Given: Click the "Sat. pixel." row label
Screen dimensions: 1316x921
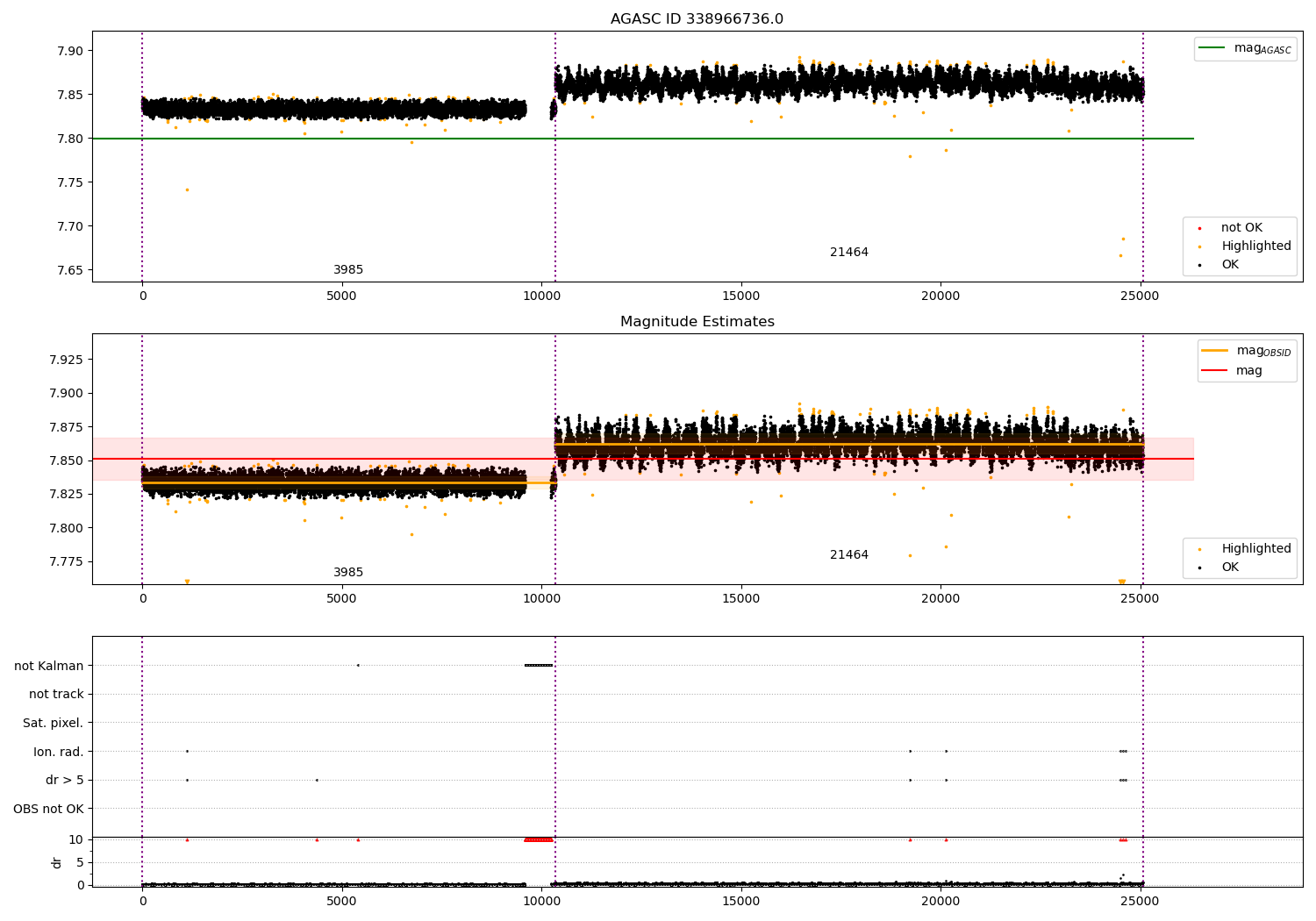Looking at the screenshot, I should pyautogui.click(x=54, y=723).
